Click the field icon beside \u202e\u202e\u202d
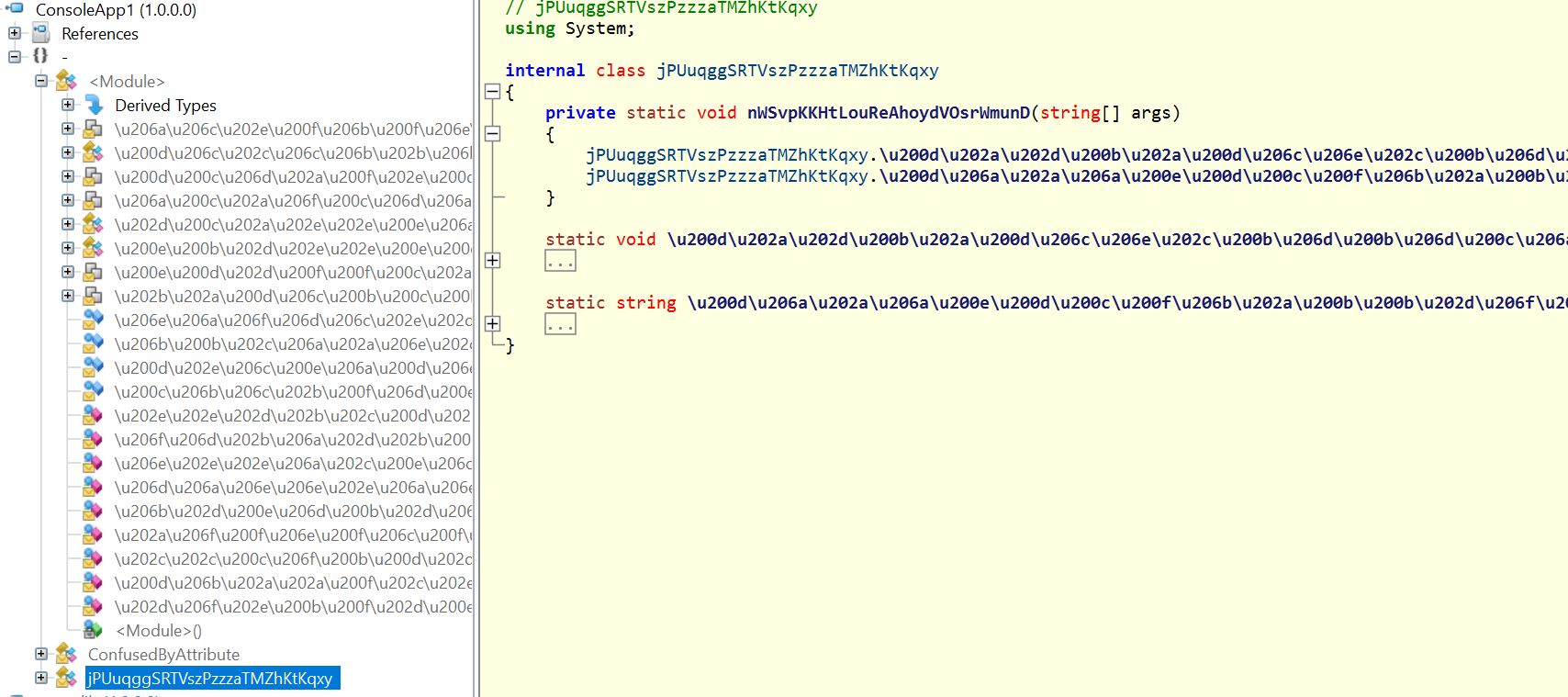1568x697 pixels. click(x=94, y=415)
